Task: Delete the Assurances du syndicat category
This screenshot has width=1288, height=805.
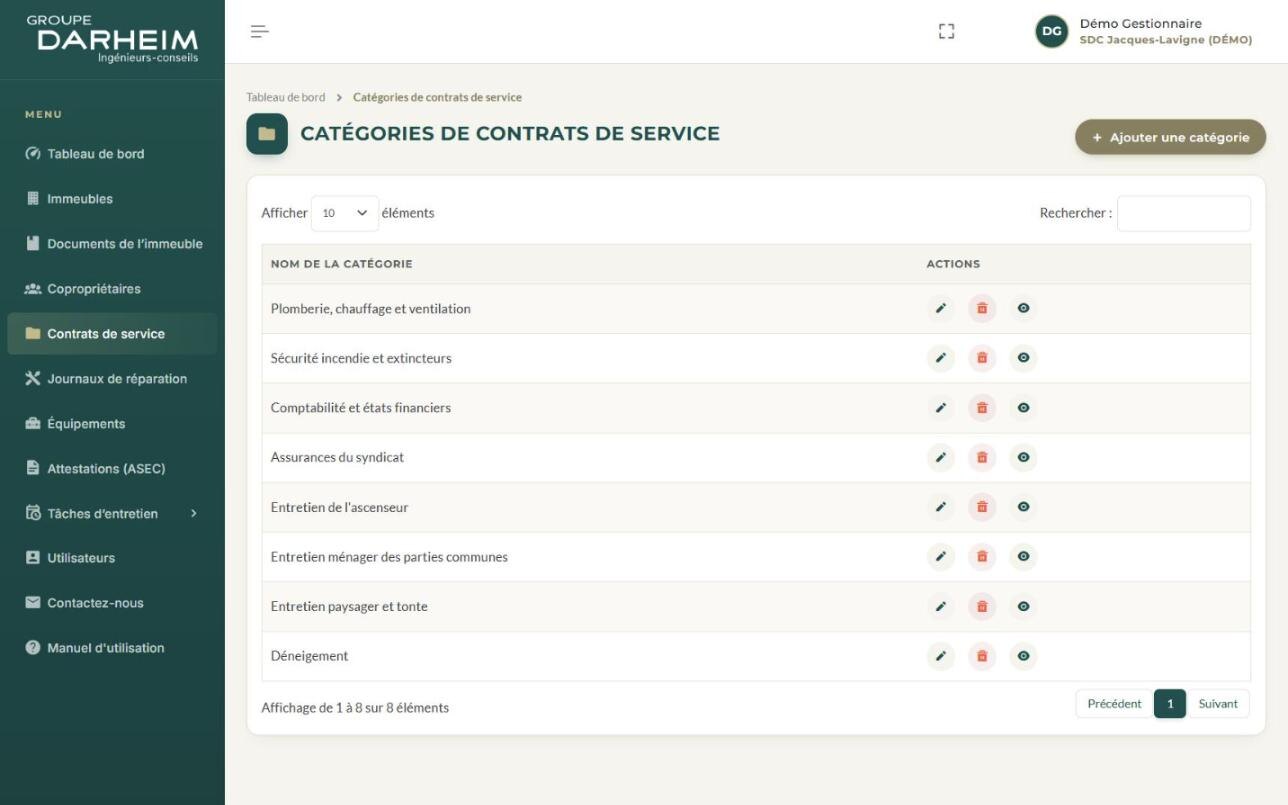Action: pyautogui.click(x=982, y=458)
